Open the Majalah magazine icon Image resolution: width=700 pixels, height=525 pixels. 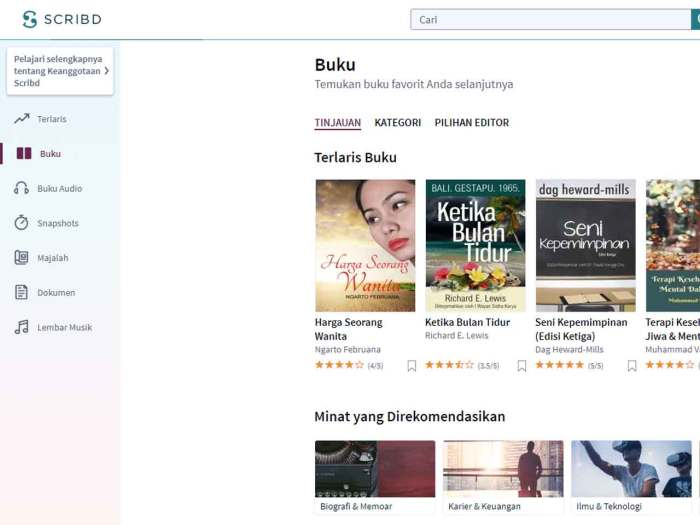coord(21,258)
